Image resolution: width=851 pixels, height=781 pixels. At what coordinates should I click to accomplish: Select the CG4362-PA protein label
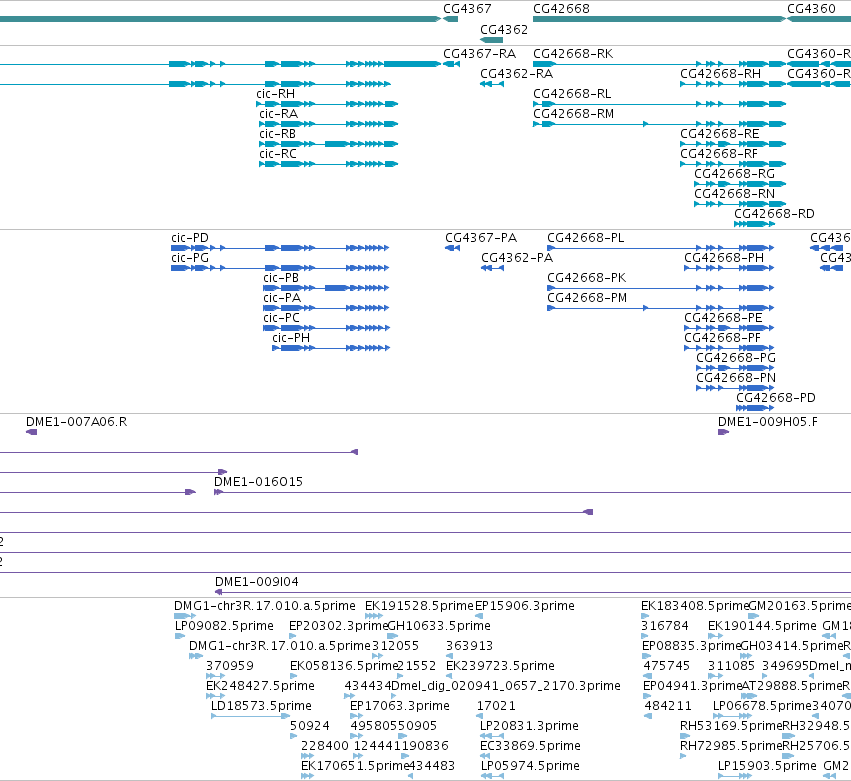tap(517, 258)
